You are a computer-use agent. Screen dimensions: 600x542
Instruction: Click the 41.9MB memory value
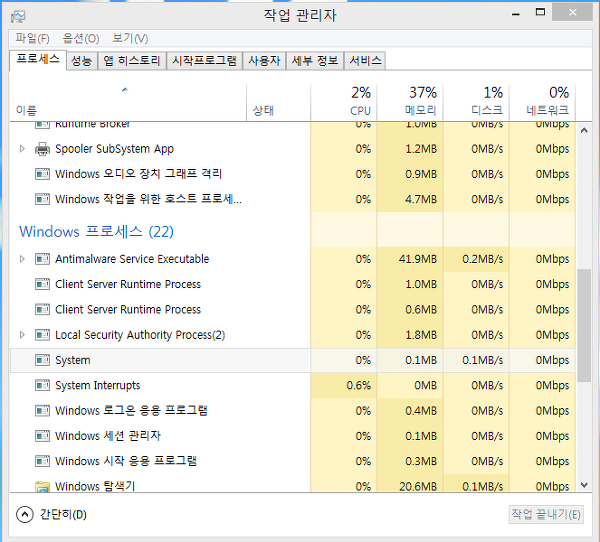(x=417, y=259)
